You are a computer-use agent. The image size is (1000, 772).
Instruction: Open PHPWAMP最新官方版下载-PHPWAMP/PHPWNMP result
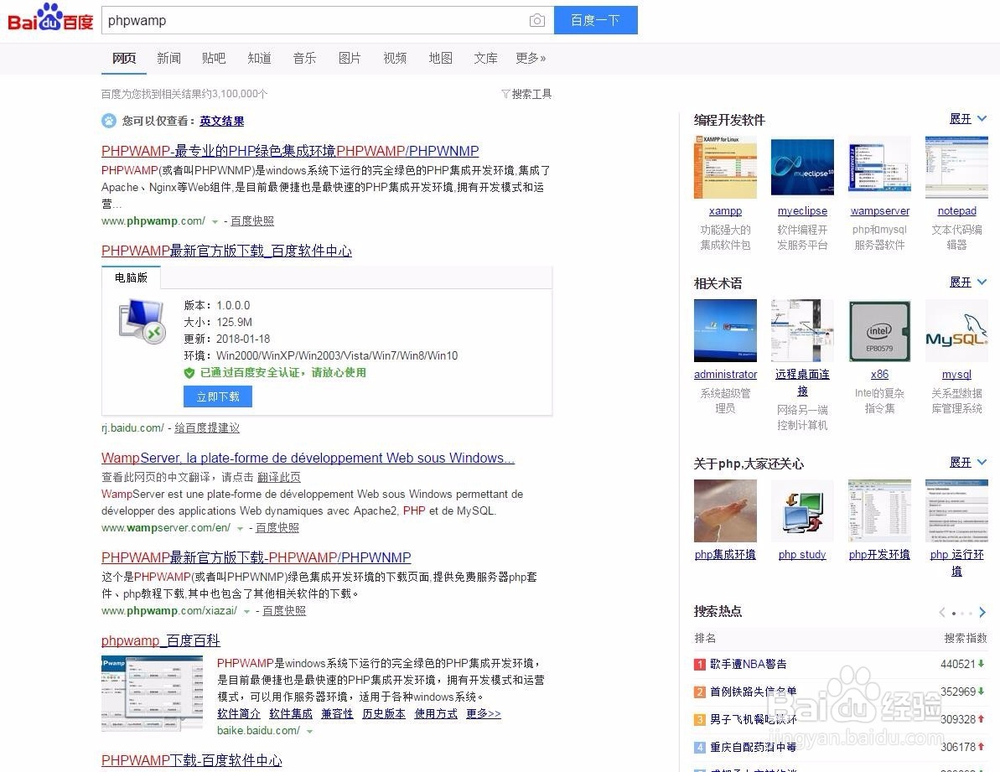click(x=256, y=557)
